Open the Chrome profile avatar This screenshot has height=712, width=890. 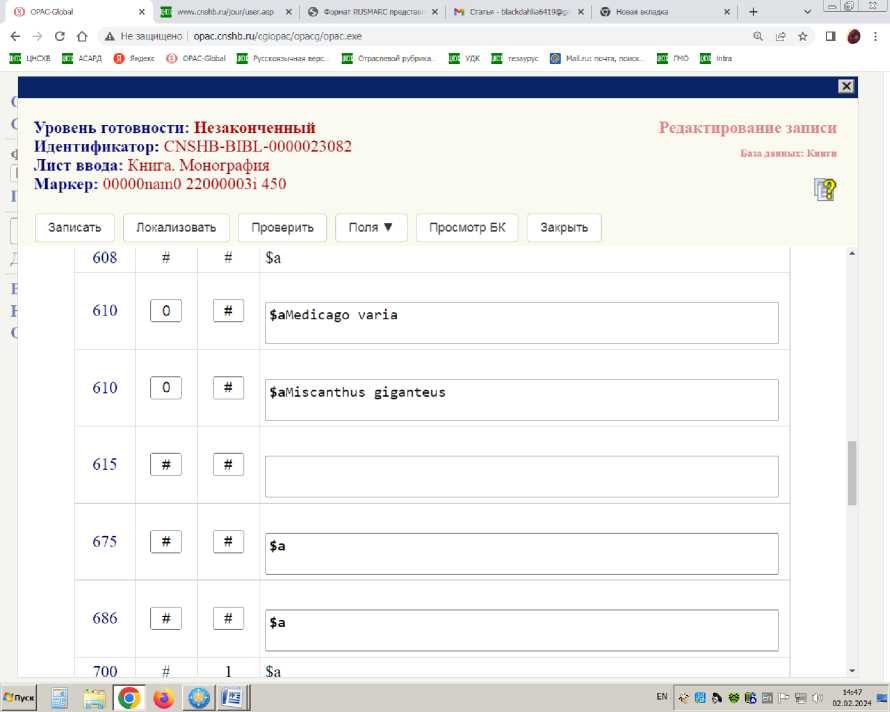pos(853,36)
